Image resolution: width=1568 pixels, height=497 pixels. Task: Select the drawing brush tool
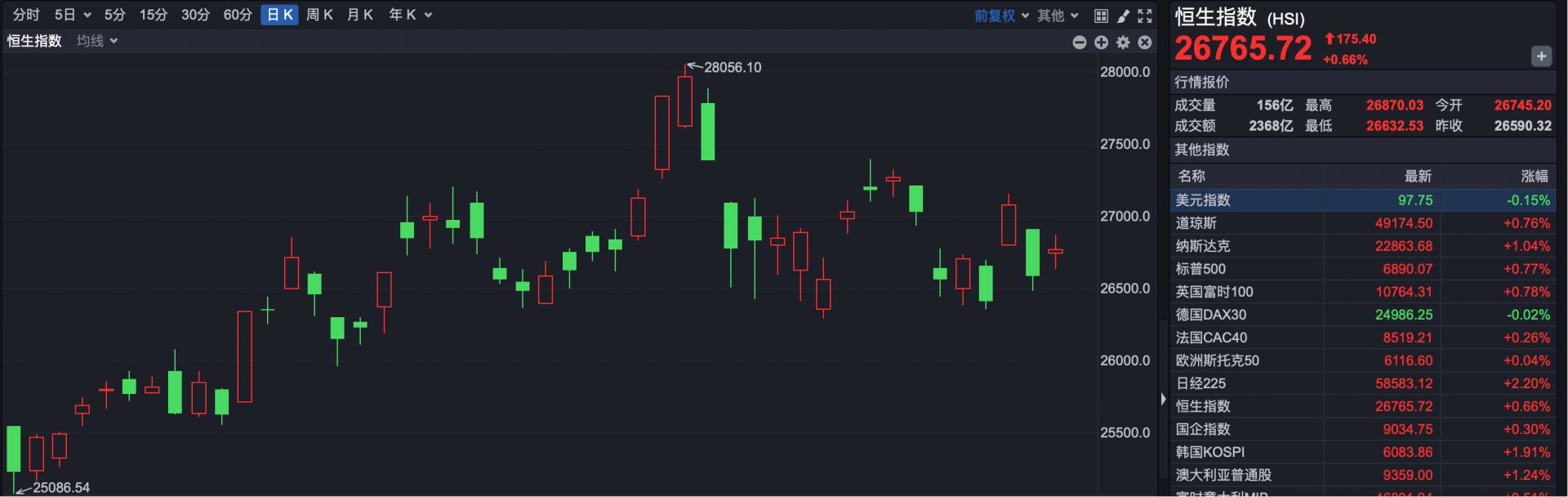[1123, 16]
